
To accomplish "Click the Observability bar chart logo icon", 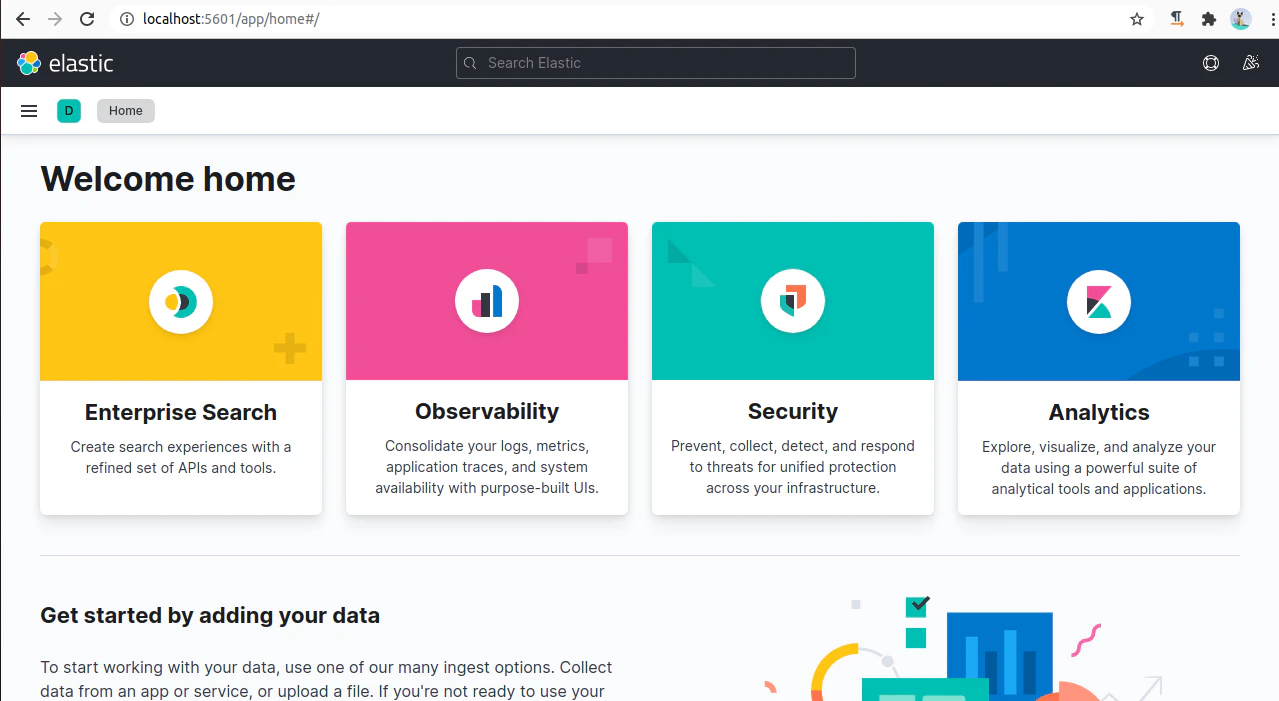I will coord(487,301).
